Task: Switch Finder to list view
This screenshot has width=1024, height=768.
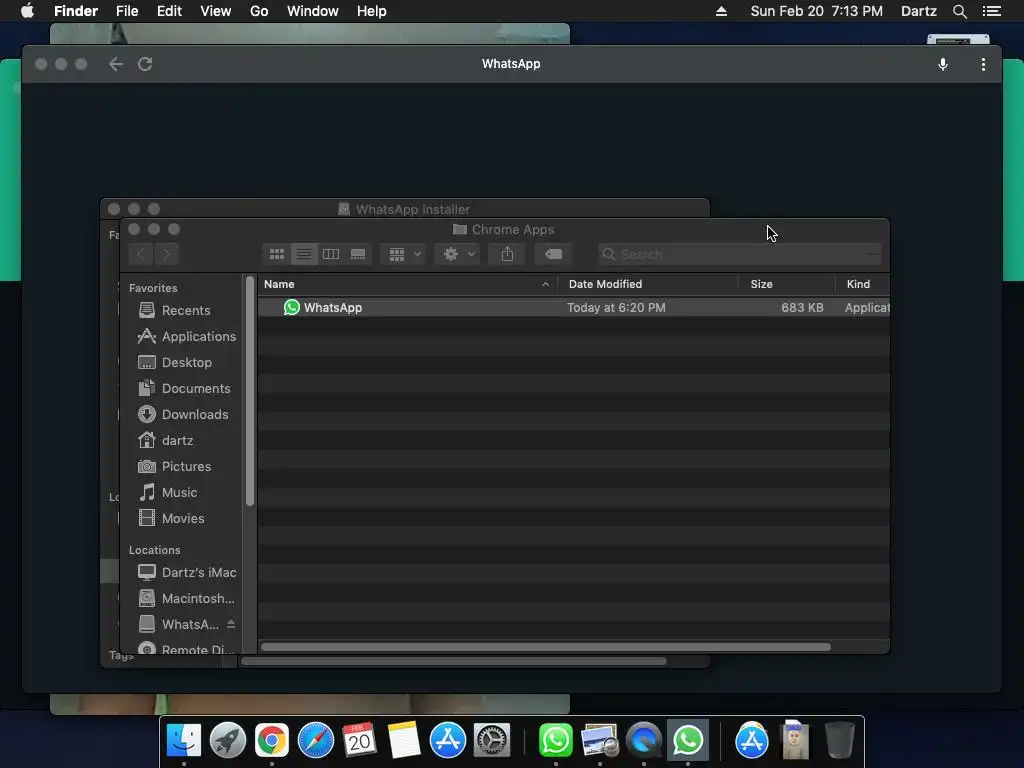Action: click(x=304, y=254)
